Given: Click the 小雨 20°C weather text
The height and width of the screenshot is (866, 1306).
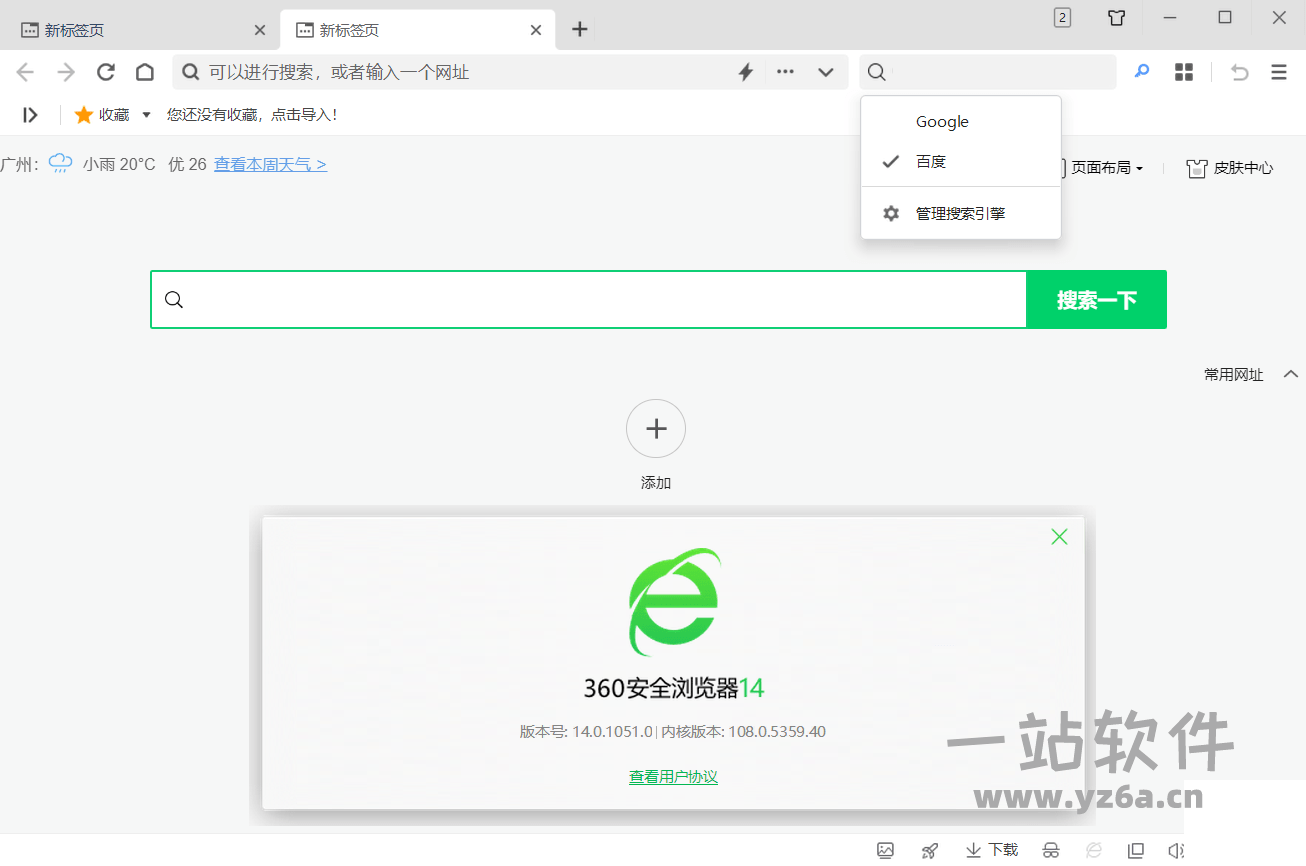Looking at the screenshot, I should point(119,164).
